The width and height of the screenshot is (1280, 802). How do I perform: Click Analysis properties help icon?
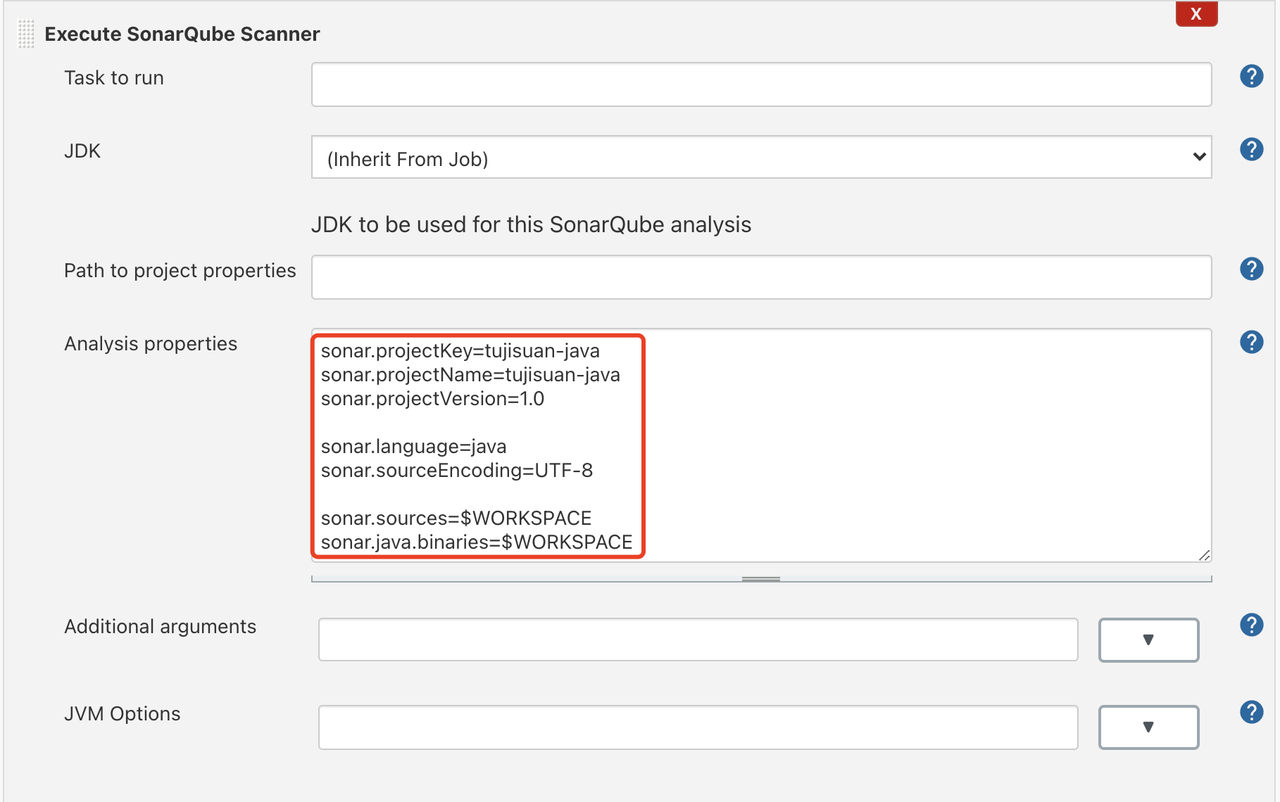pos(1251,342)
